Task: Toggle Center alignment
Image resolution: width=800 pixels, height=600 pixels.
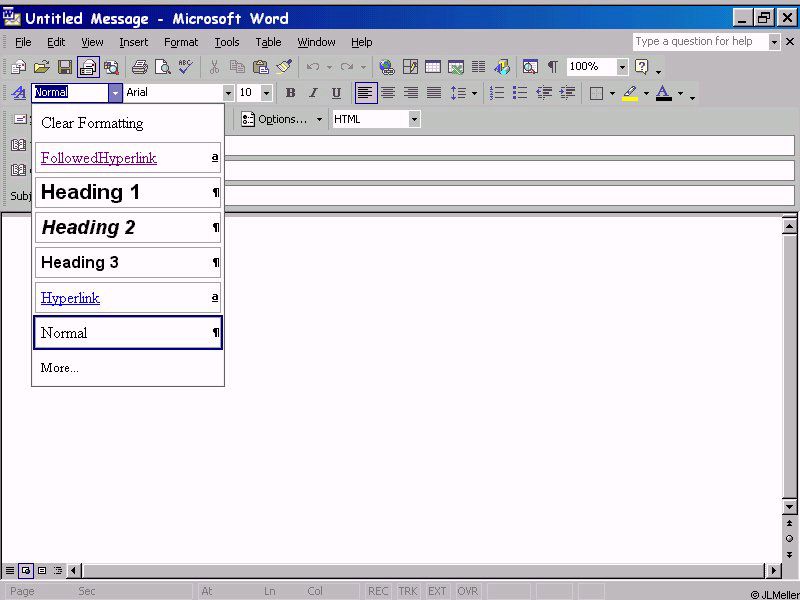Action: 388,93
